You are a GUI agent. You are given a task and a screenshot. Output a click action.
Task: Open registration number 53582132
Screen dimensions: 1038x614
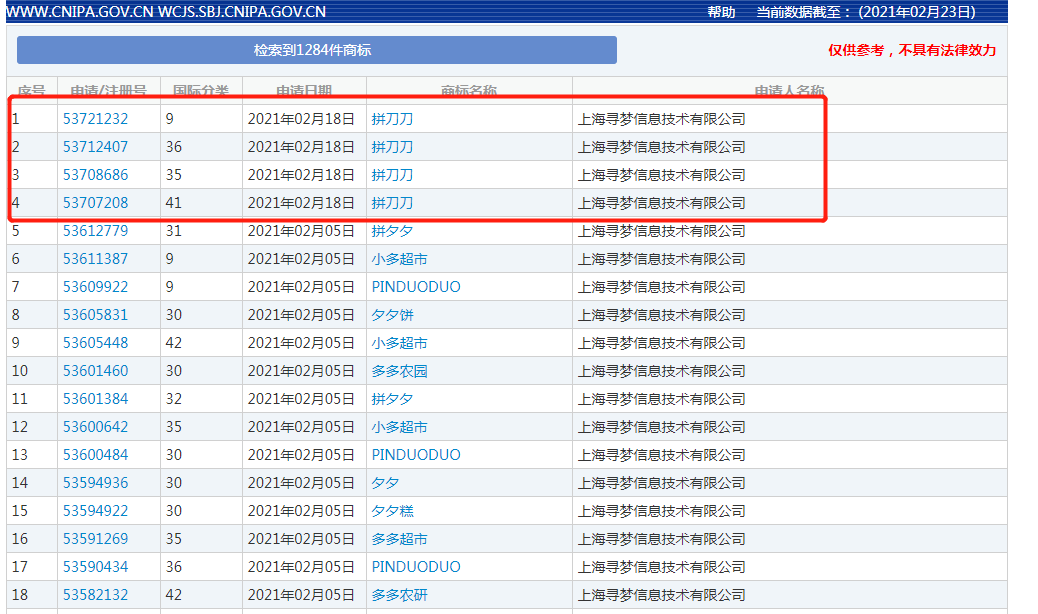95,595
